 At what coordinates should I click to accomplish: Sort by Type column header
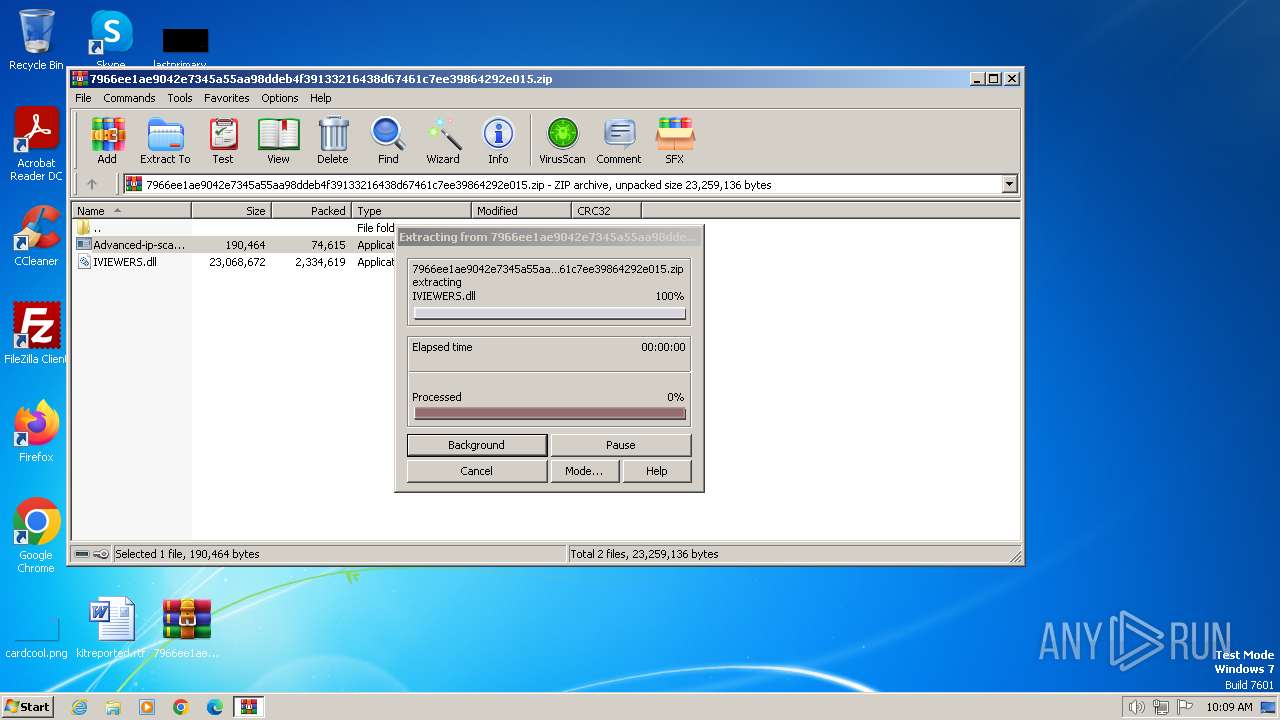[x=411, y=211]
